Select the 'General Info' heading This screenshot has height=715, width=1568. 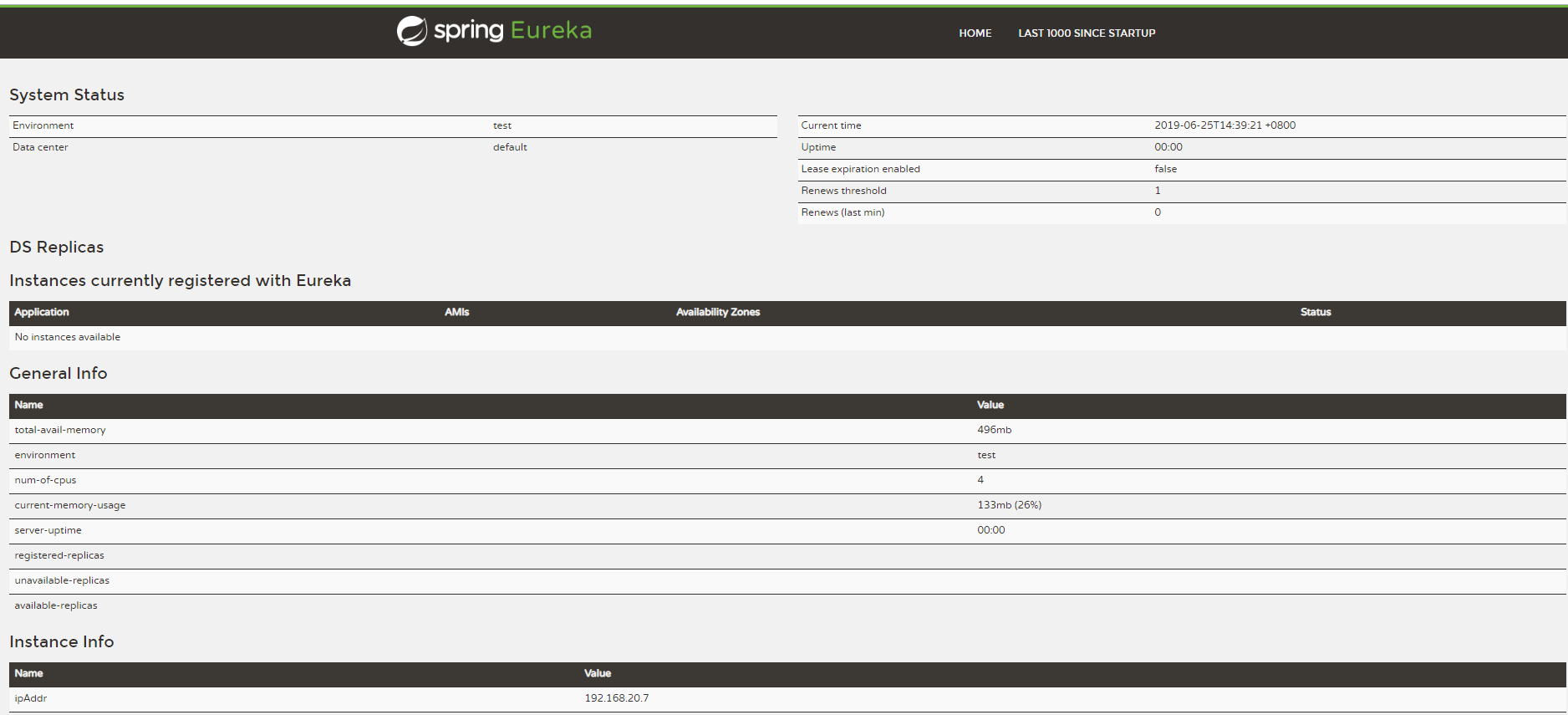pos(59,373)
